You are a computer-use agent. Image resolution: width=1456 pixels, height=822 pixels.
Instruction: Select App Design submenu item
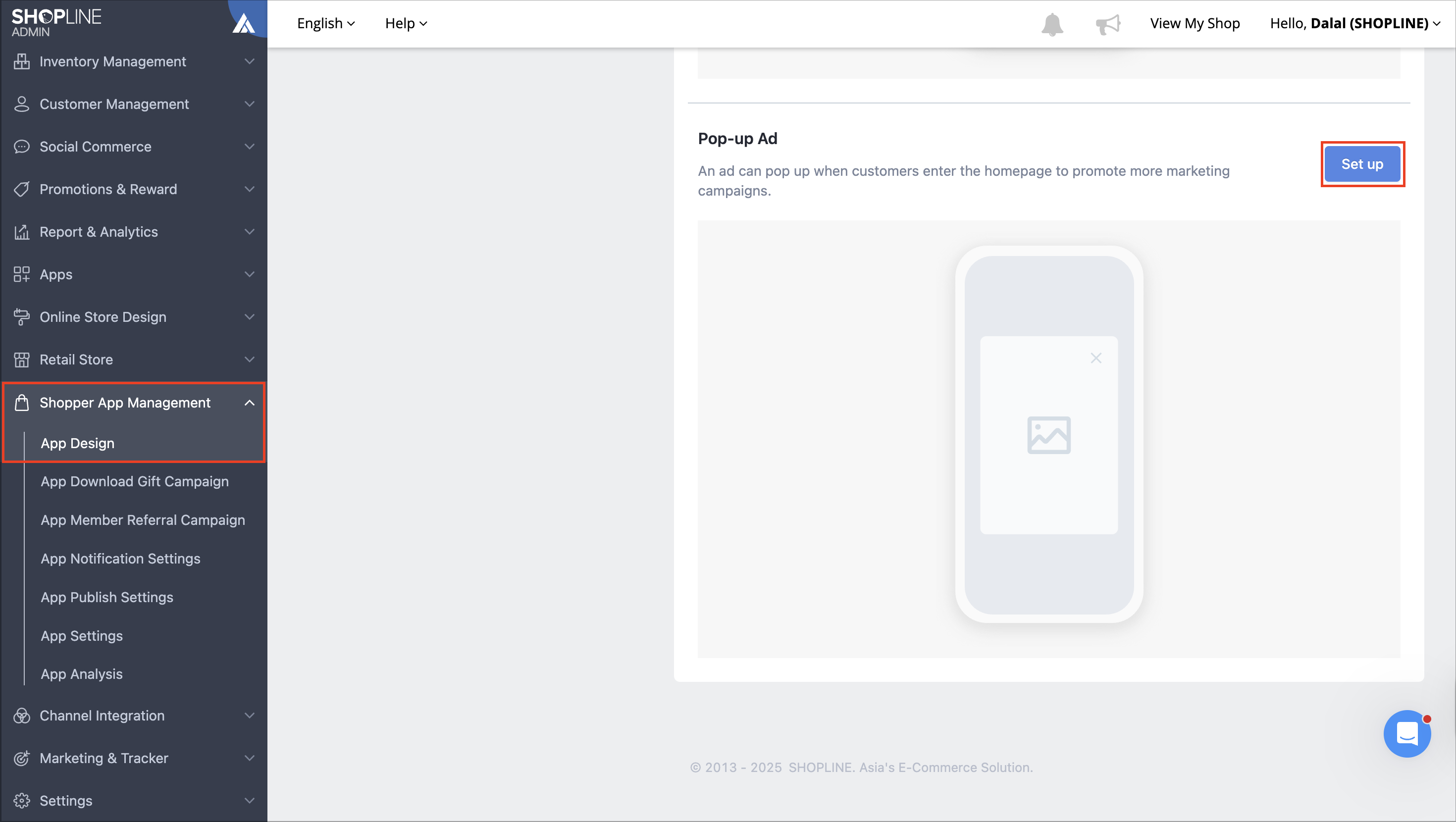77,443
